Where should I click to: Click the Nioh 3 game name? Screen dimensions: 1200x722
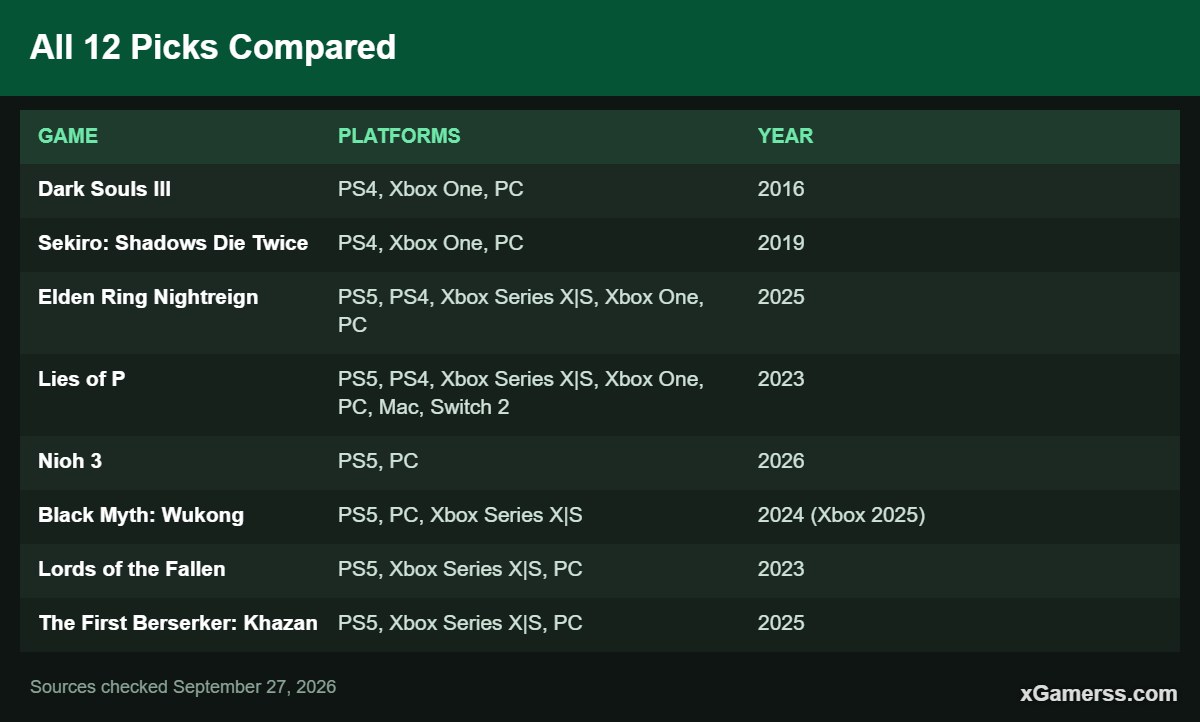(70, 461)
